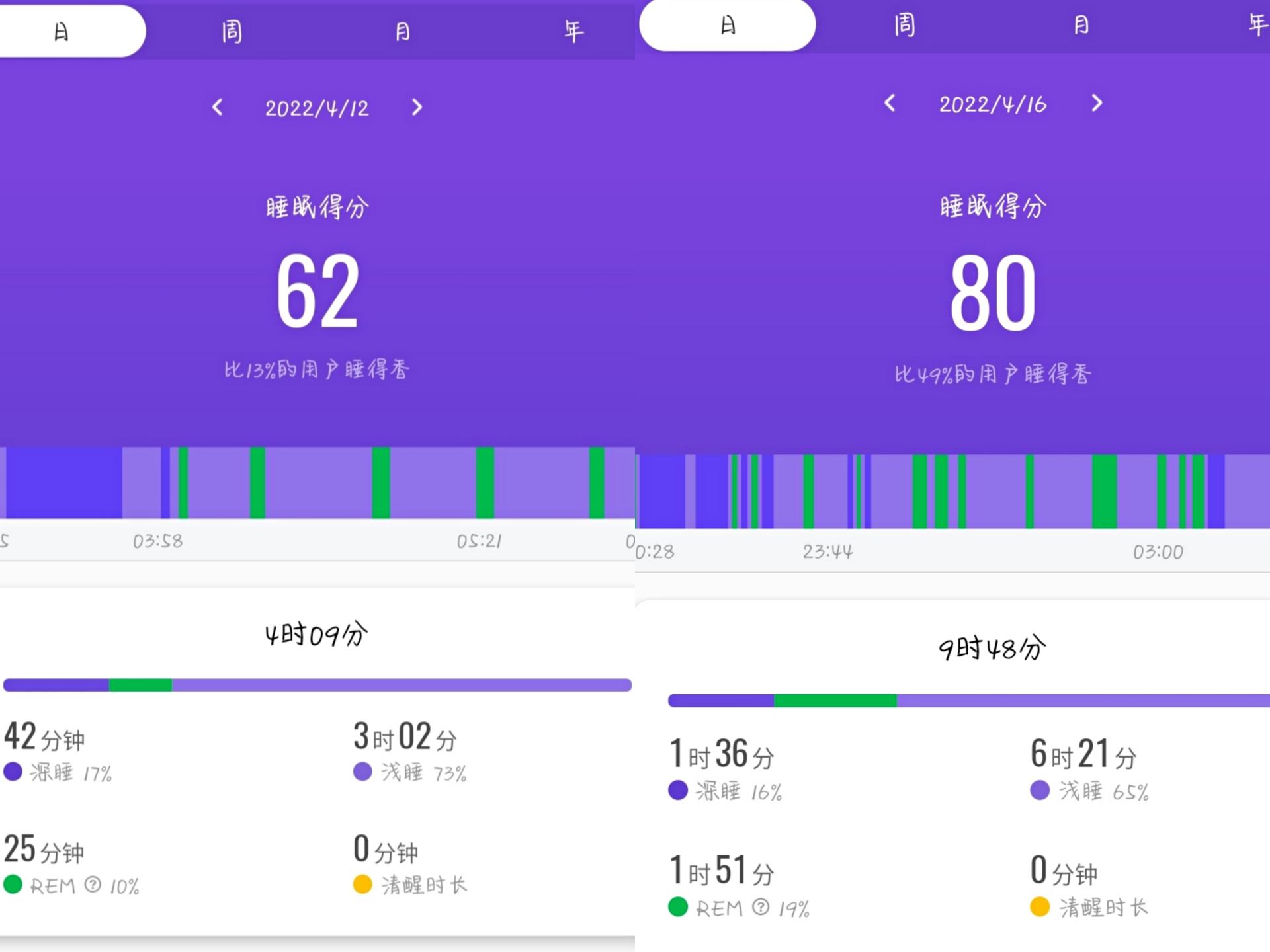
Task: Open the previous day arrow beside 2022/4/16
Action: (890, 104)
